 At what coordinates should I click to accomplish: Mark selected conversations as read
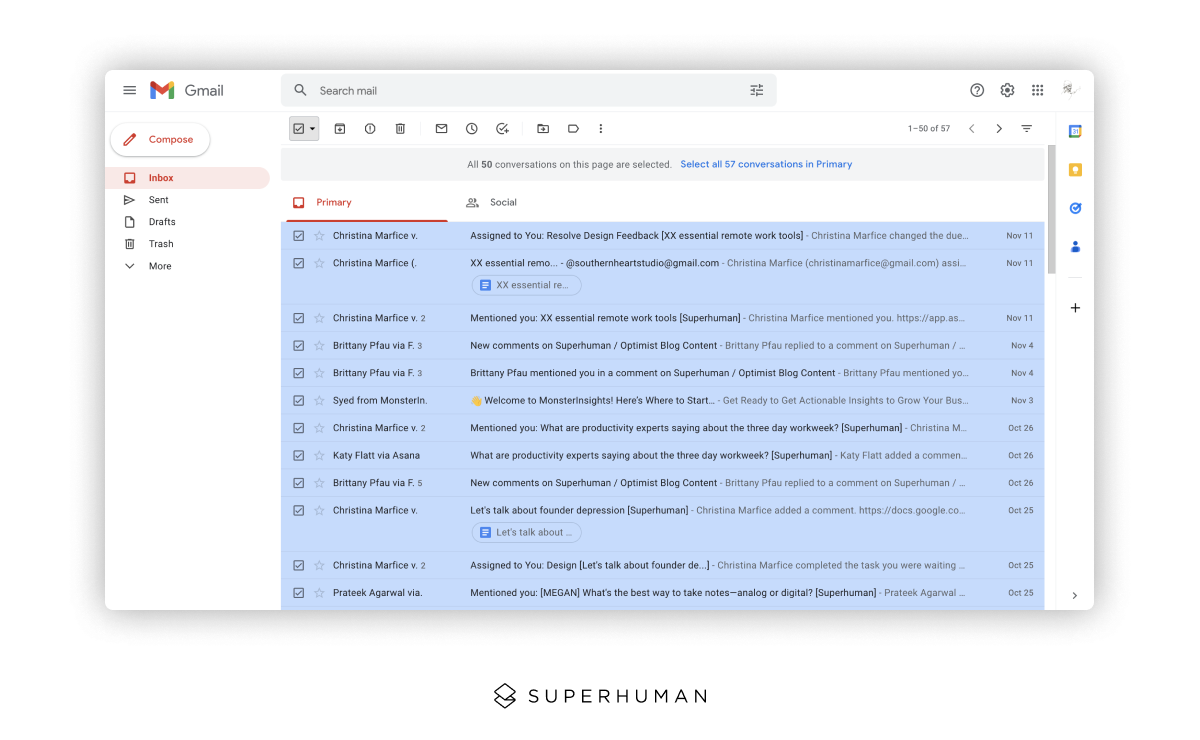pyautogui.click(x=441, y=129)
